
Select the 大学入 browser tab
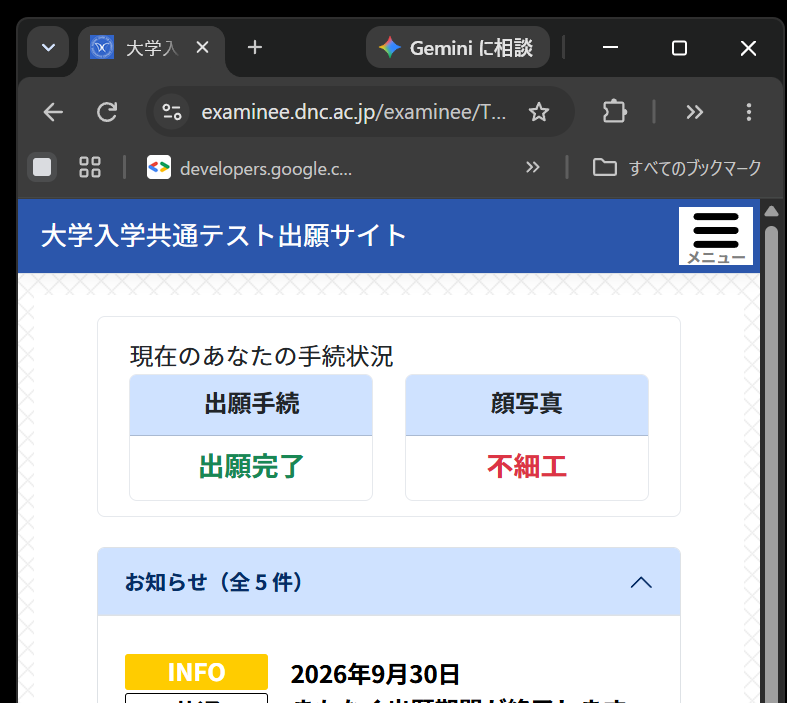click(151, 48)
